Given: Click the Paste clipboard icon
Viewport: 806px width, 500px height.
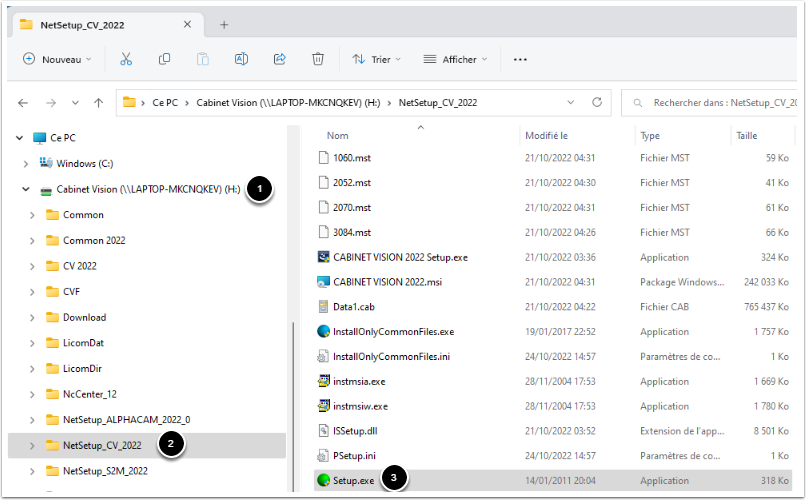Looking at the screenshot, I should click(x=203, y=59).
